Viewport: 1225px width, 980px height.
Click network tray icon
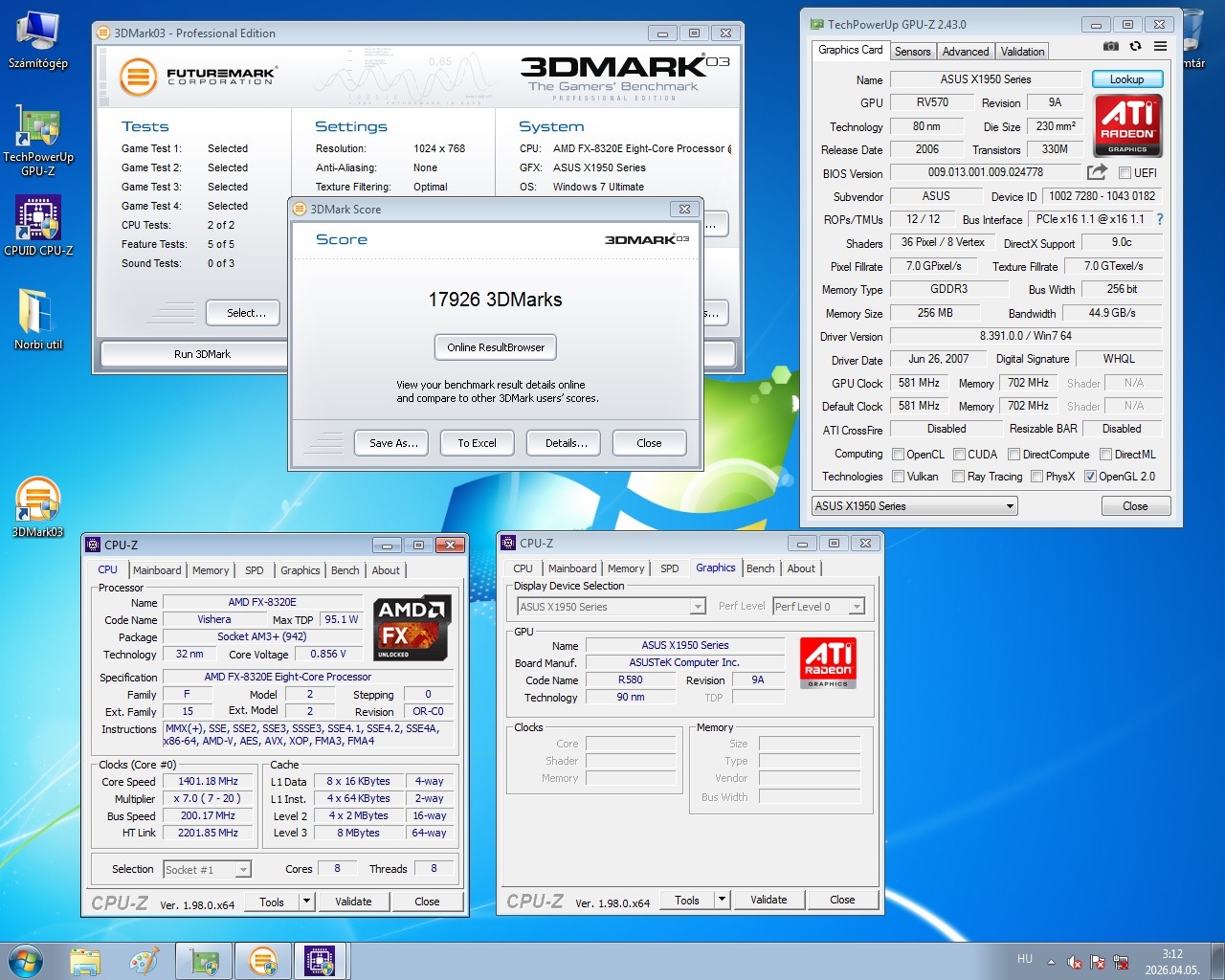coord(1121,962)
